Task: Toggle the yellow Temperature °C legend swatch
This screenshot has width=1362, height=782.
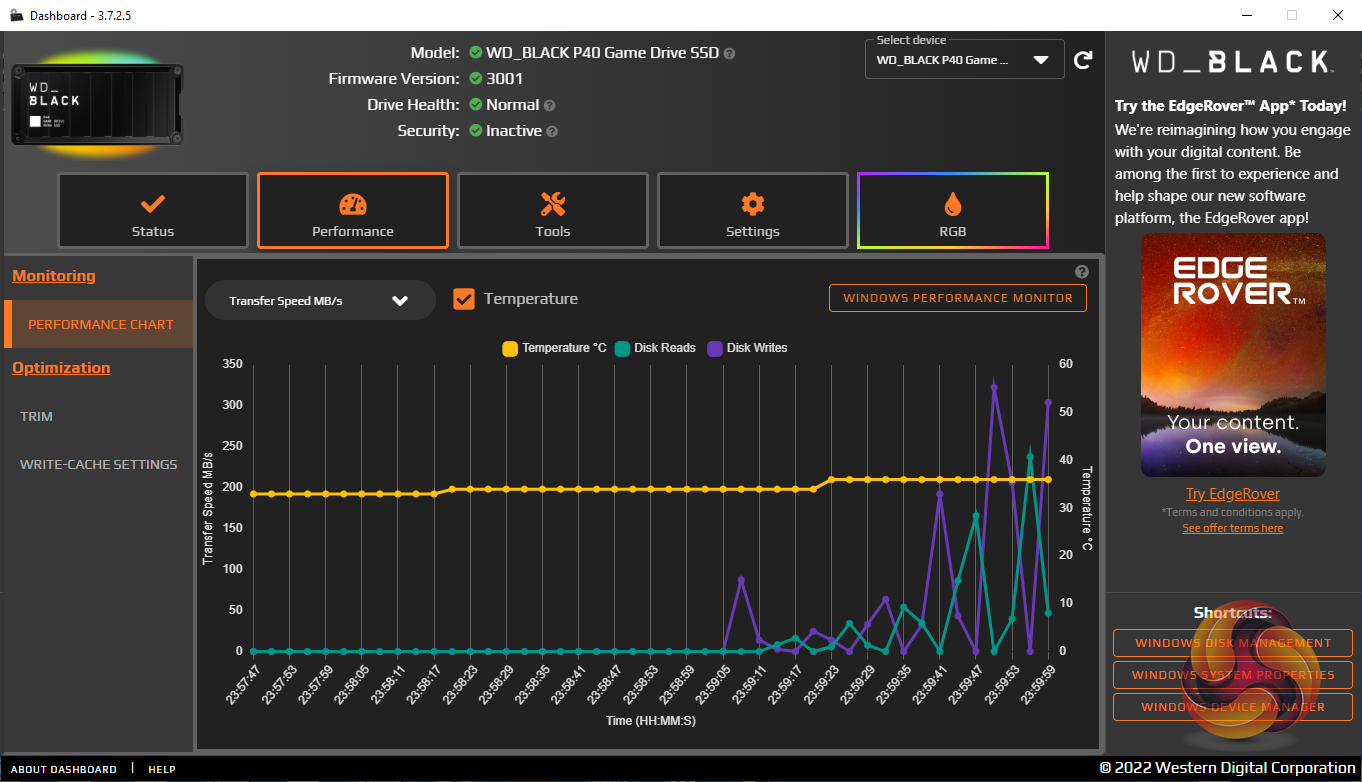Action: 510,348
